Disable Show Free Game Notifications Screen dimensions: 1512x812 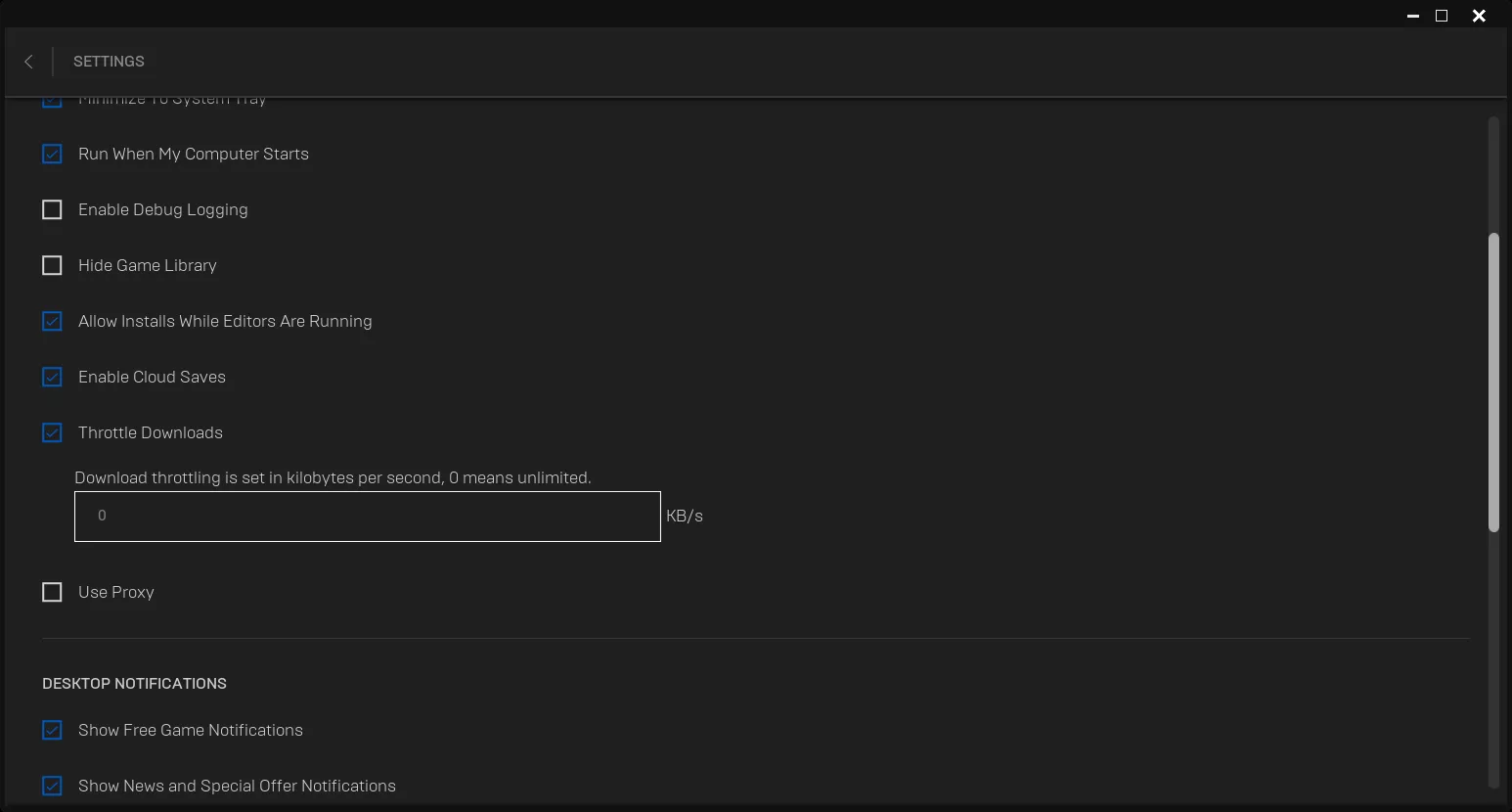tap(52, 730)
